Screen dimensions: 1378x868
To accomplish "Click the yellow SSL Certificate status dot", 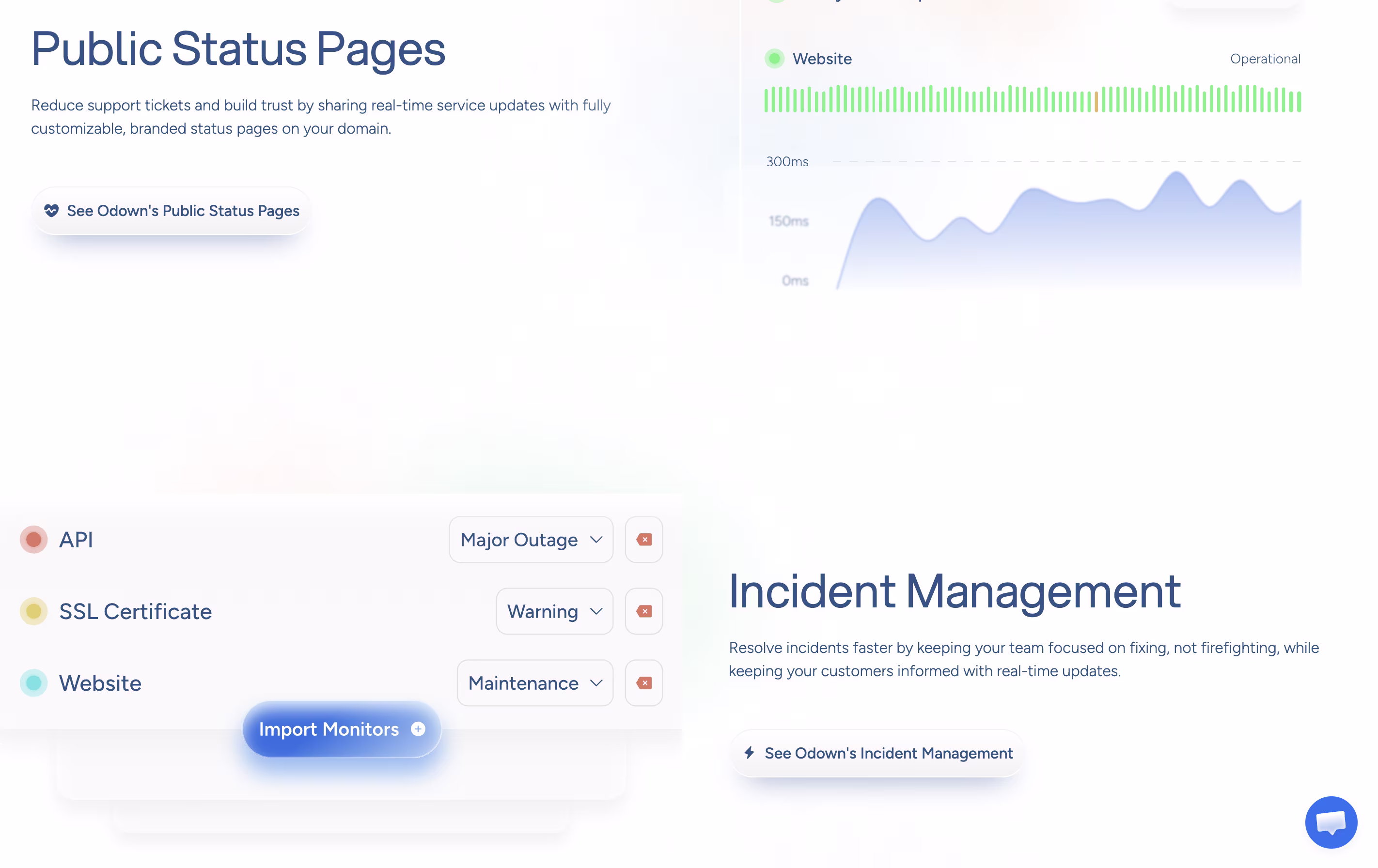I will pyautogui.click(x=34, y=611).
